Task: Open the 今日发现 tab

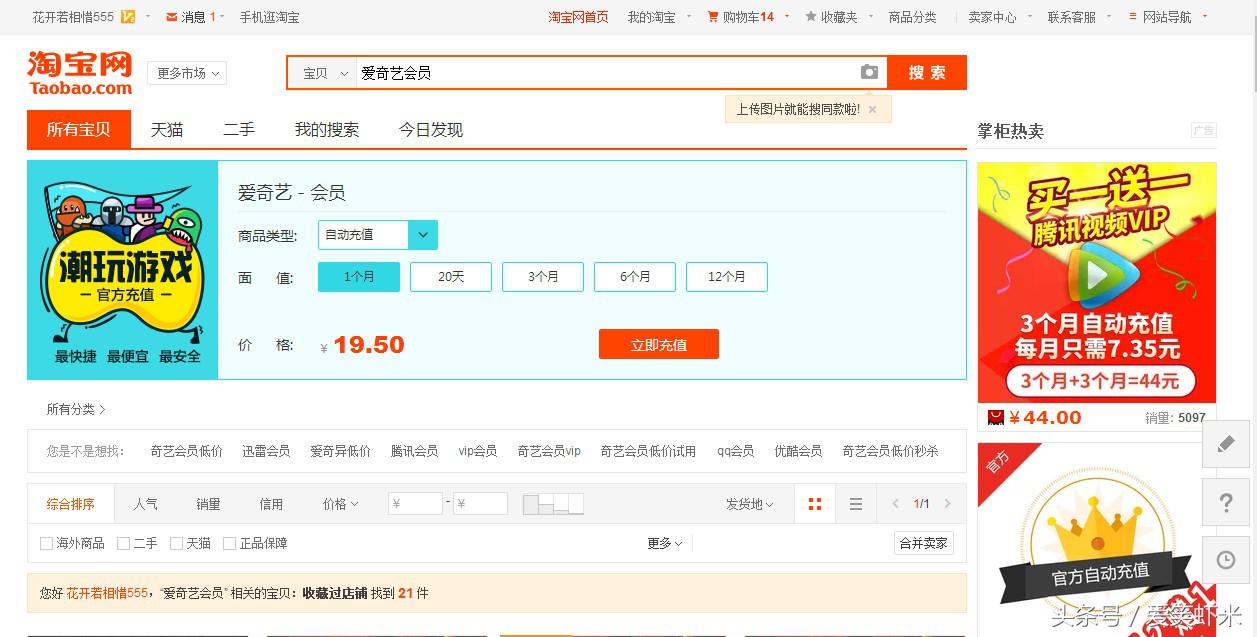Action: (x=430, y=129)
